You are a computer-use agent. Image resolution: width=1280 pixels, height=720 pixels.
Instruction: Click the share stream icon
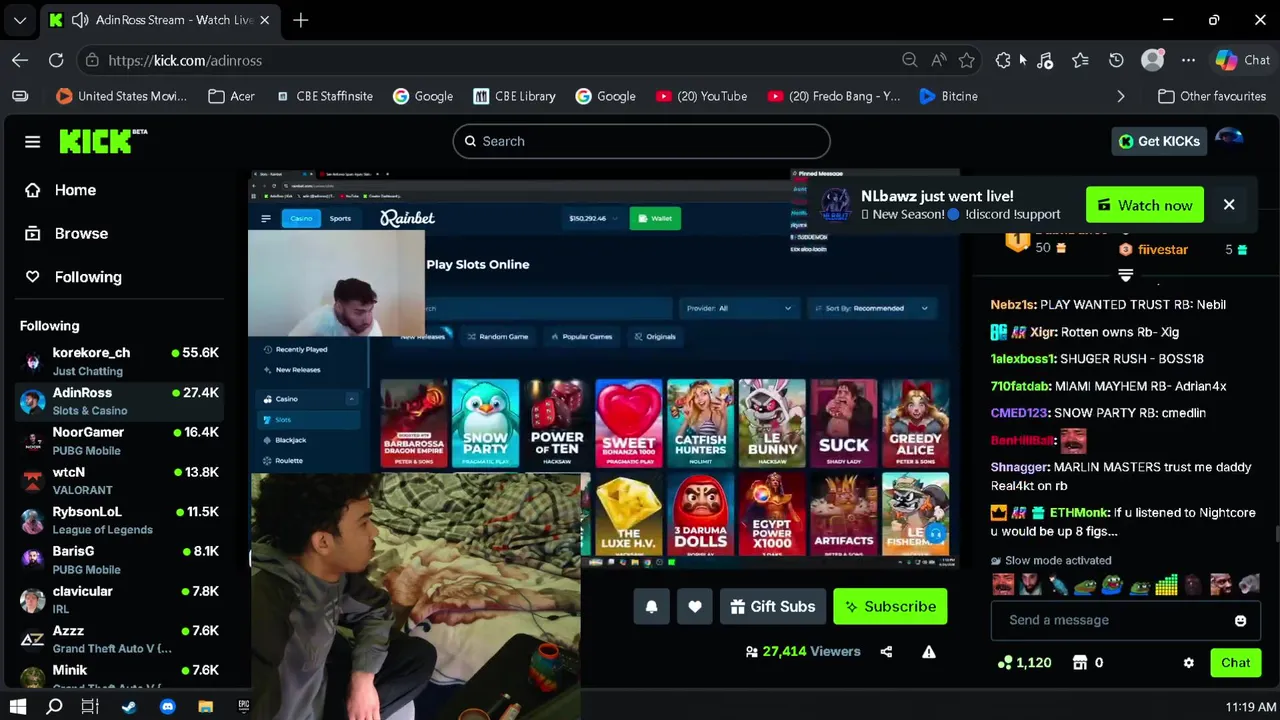point(886,652)
